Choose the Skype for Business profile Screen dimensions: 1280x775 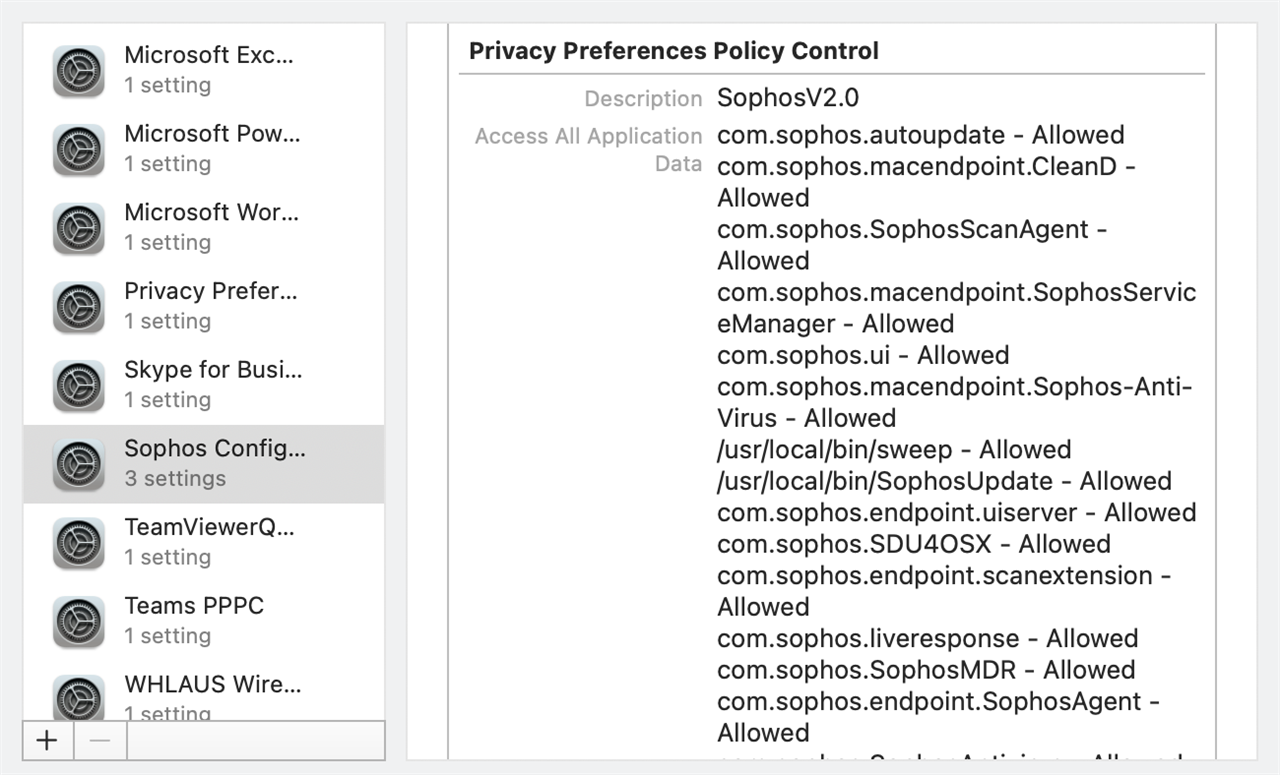(204, 385)
